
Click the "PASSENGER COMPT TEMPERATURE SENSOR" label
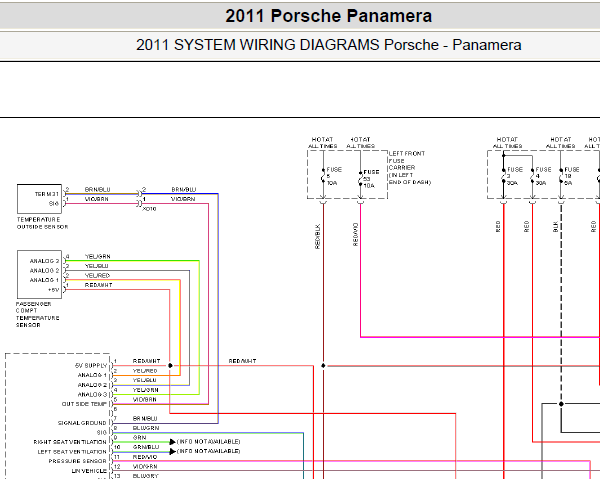coord(38,314)
